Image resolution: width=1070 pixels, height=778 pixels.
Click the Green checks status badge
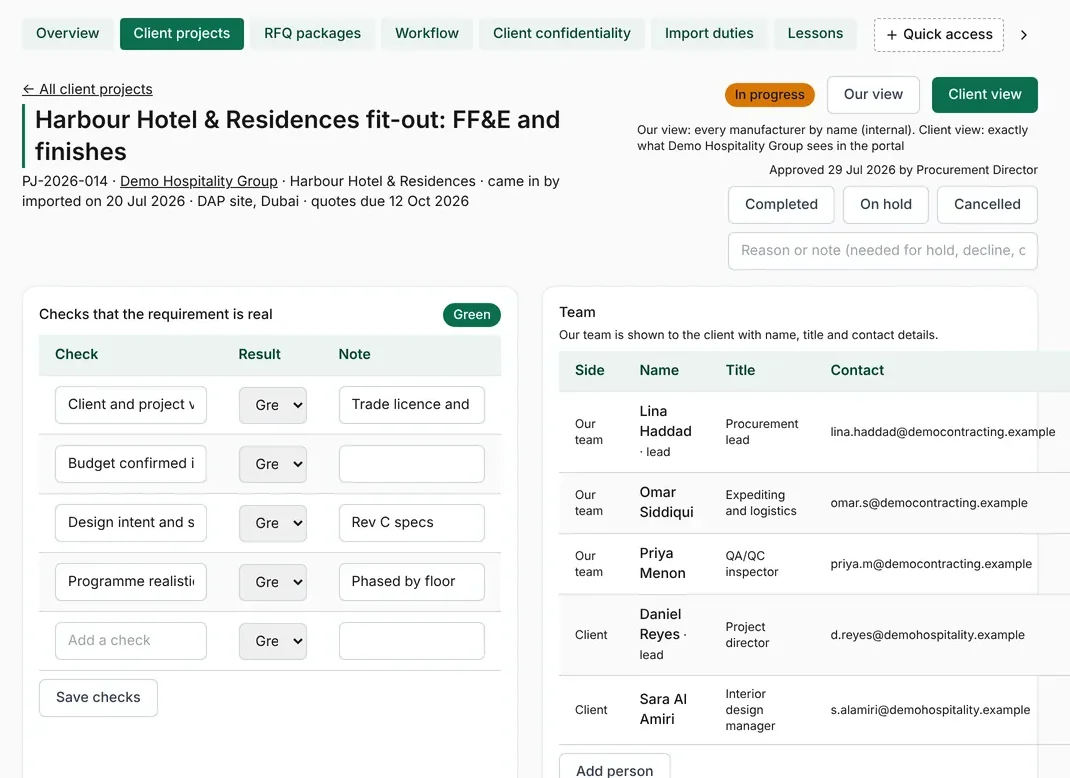point(472,315)
